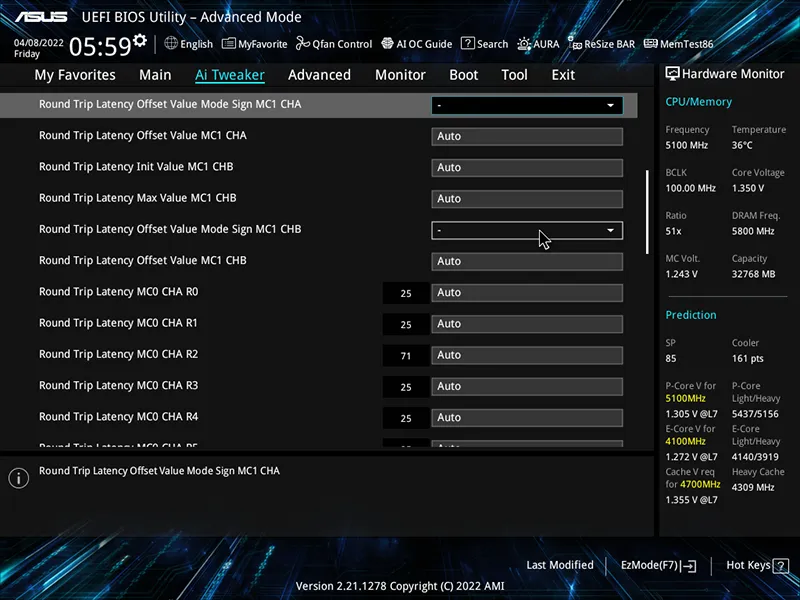Click the Version 2.21.1278 copyright text

click(x=400, y=586)
